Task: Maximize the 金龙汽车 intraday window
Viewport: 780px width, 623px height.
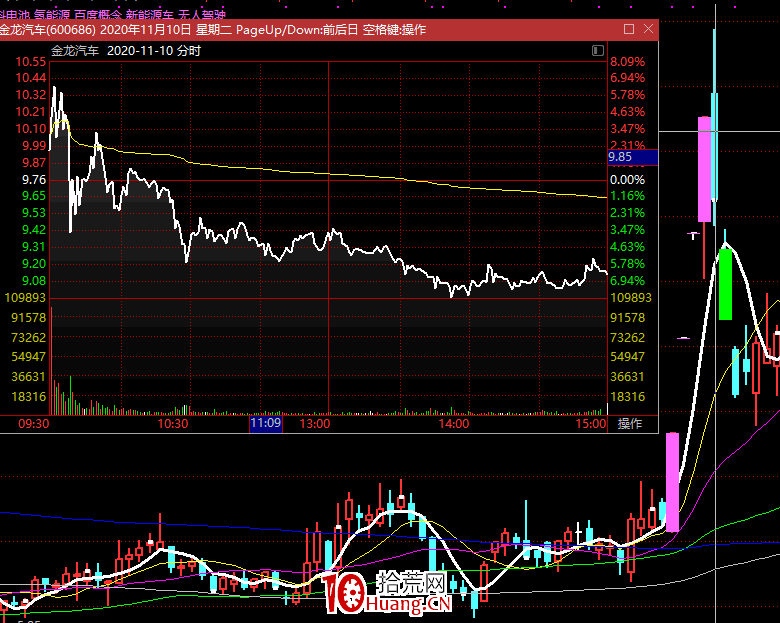Action: point(629,29)
